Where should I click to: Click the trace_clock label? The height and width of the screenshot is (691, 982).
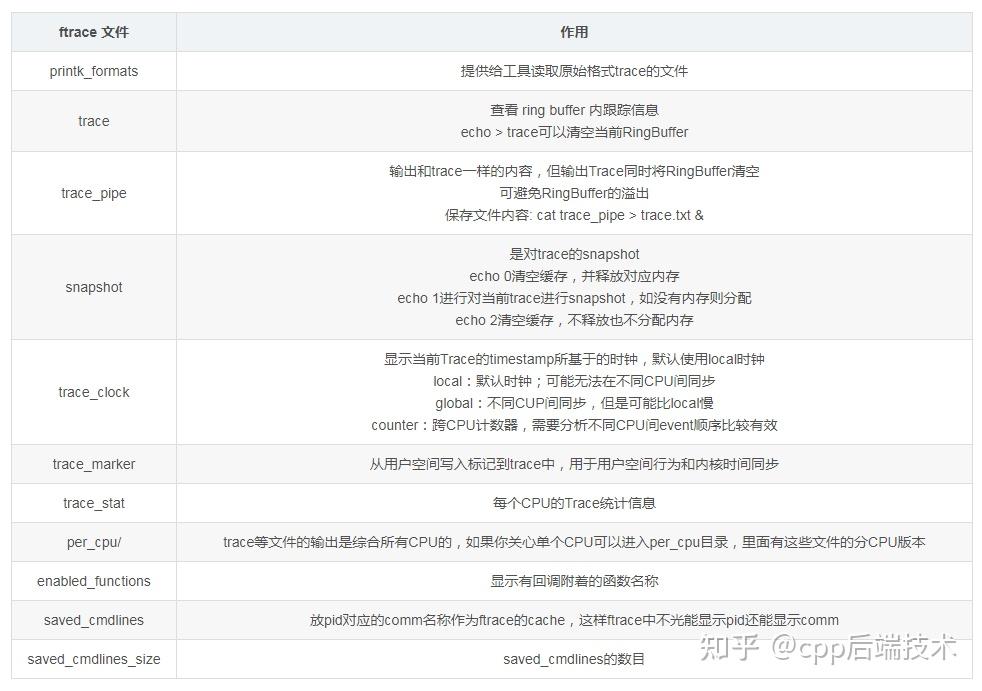pyautogui.click(x=93, y=392)
